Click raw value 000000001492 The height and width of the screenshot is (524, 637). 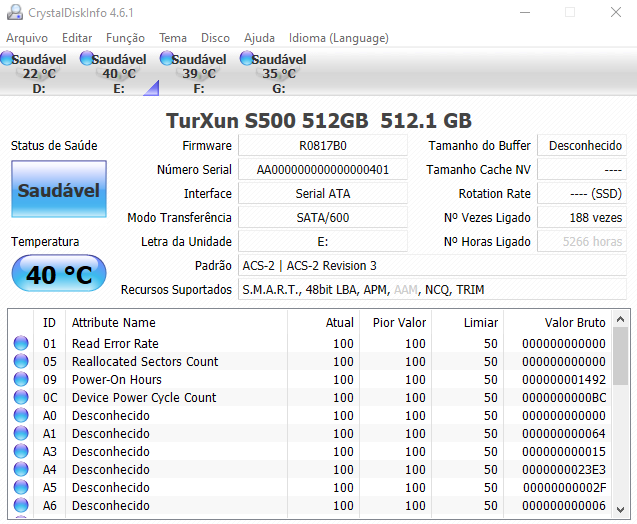[564, 379]
